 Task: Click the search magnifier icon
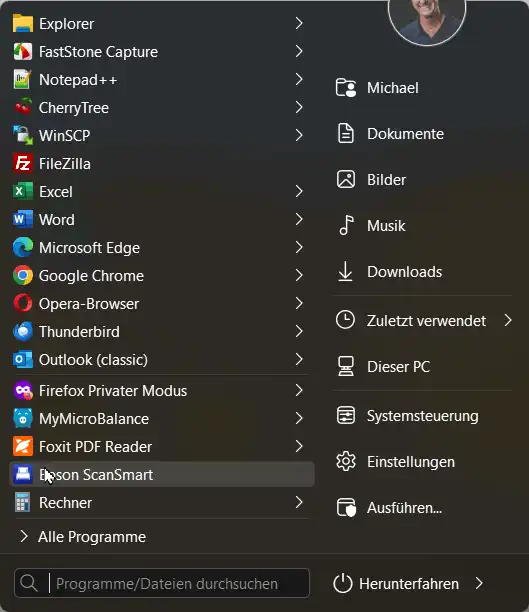click(x=29, y=584)
